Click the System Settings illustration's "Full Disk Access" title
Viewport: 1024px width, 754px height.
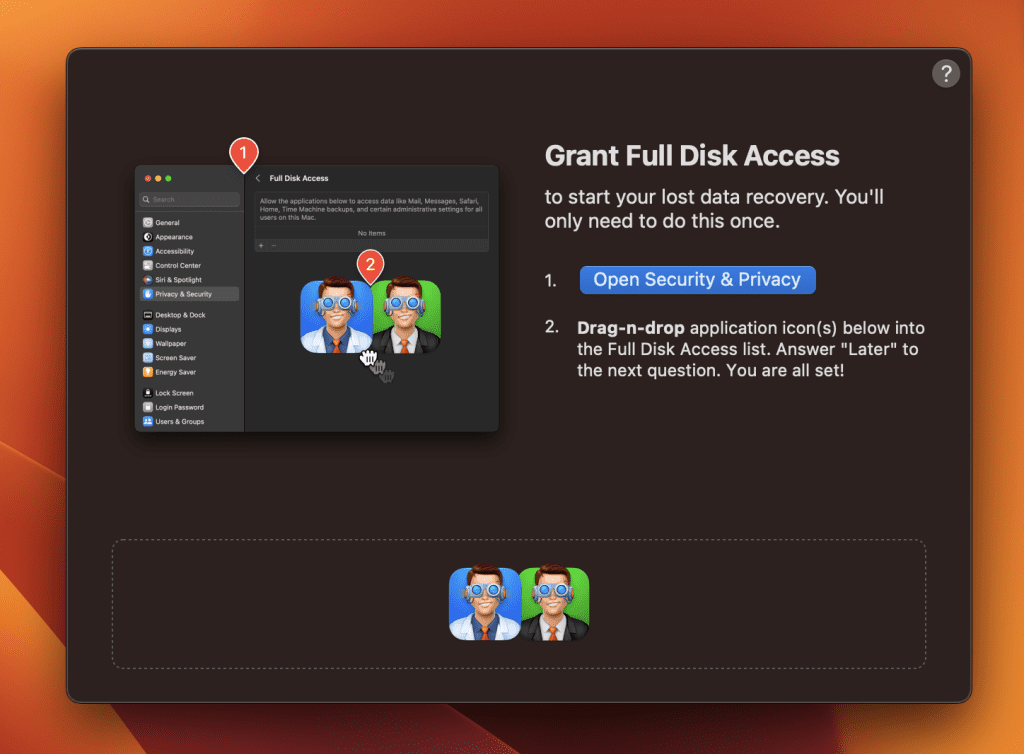click(x=299, y=178)
